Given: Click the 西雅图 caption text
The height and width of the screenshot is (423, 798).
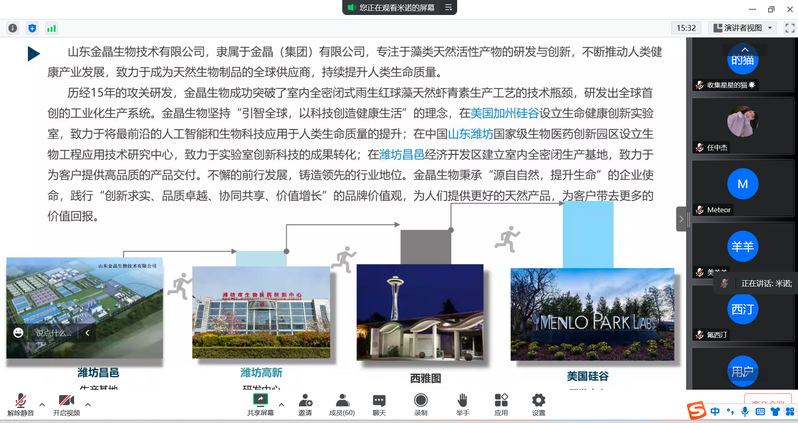Looking at the screenshot, I should tap(425, 378).
